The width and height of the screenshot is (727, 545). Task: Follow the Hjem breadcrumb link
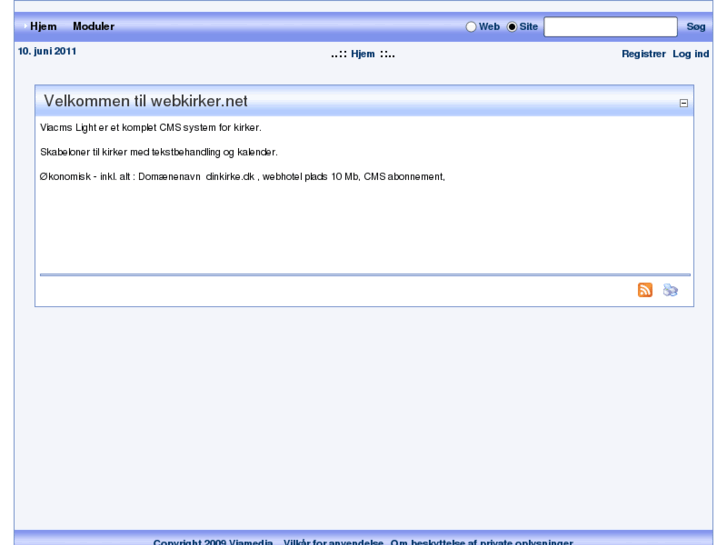(x=363, y=54)
